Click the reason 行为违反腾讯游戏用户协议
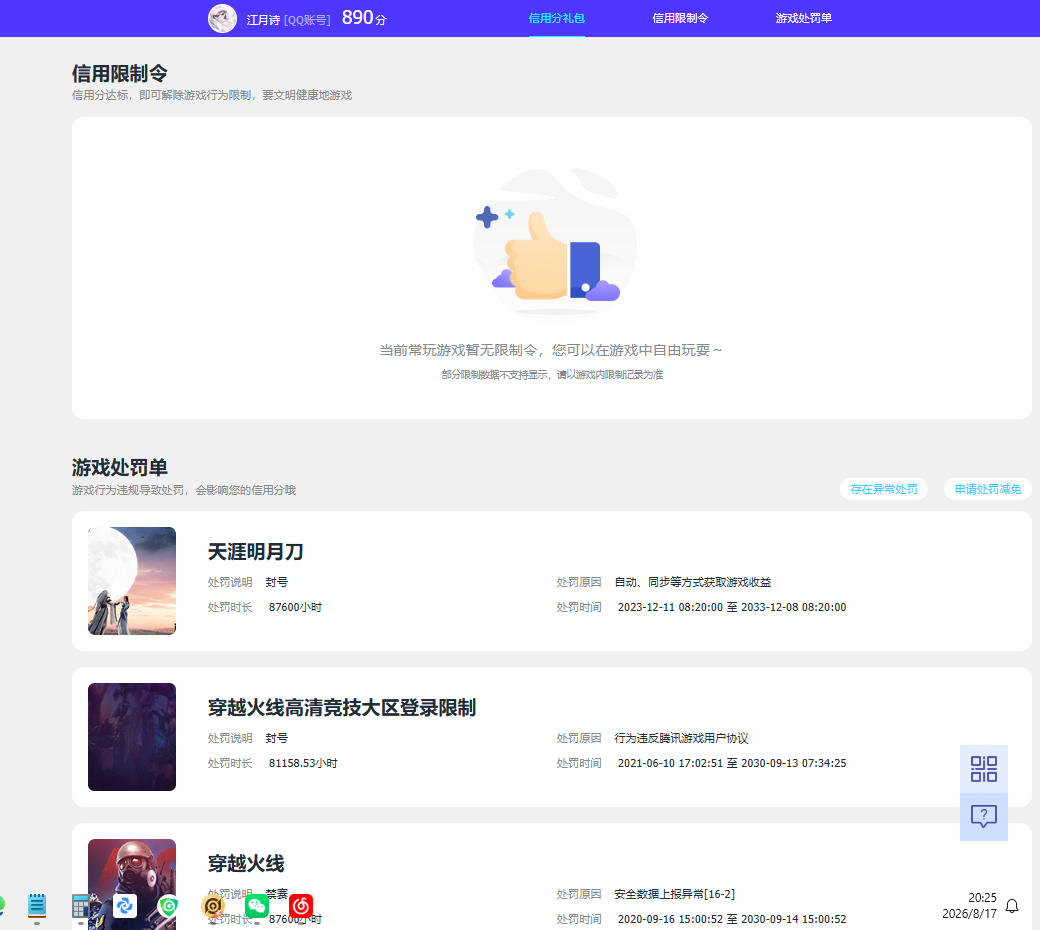The width and height of the screenshot is (1040, 930). coord(681,738)
